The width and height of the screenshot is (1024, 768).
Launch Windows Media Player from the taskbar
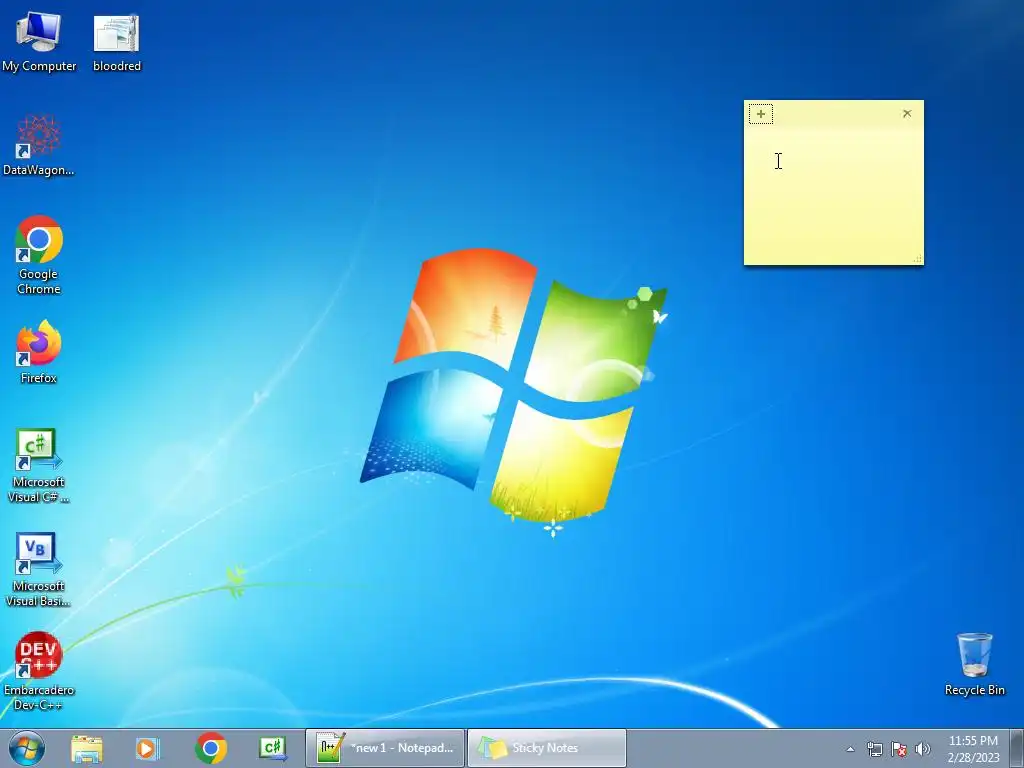[x=148, y=748]
